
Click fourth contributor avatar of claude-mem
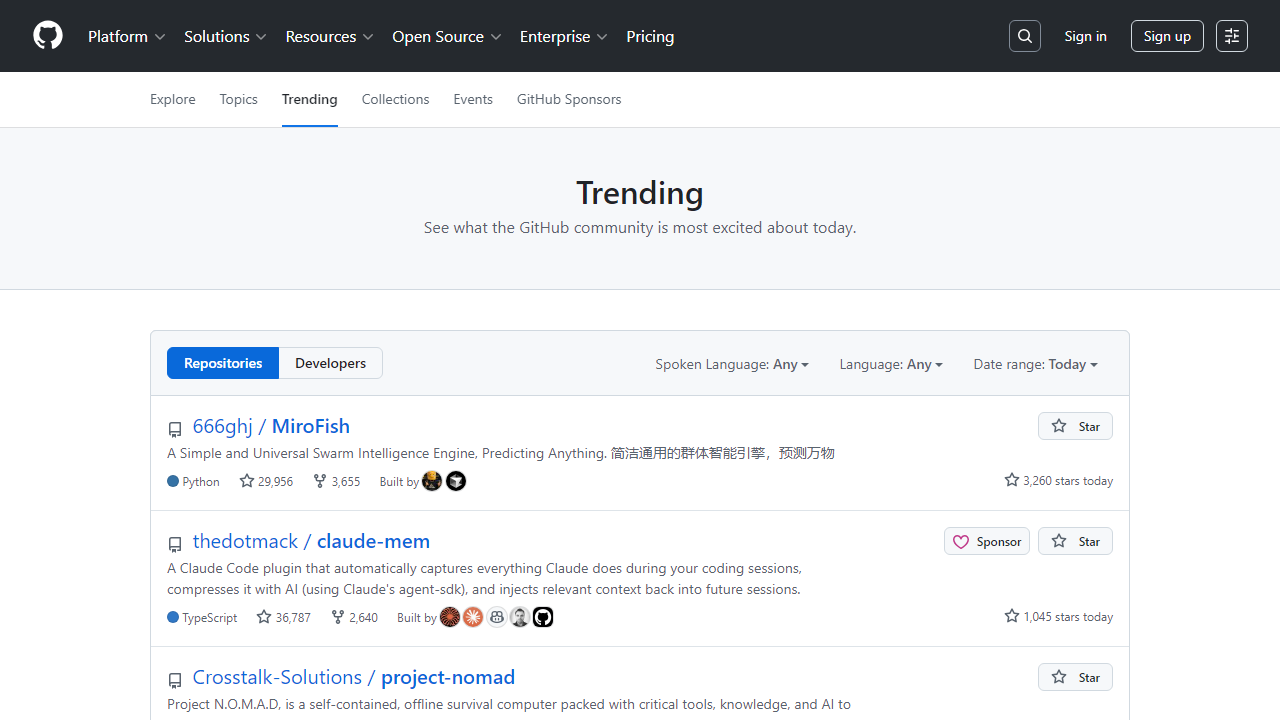click(x=520, y=617)
